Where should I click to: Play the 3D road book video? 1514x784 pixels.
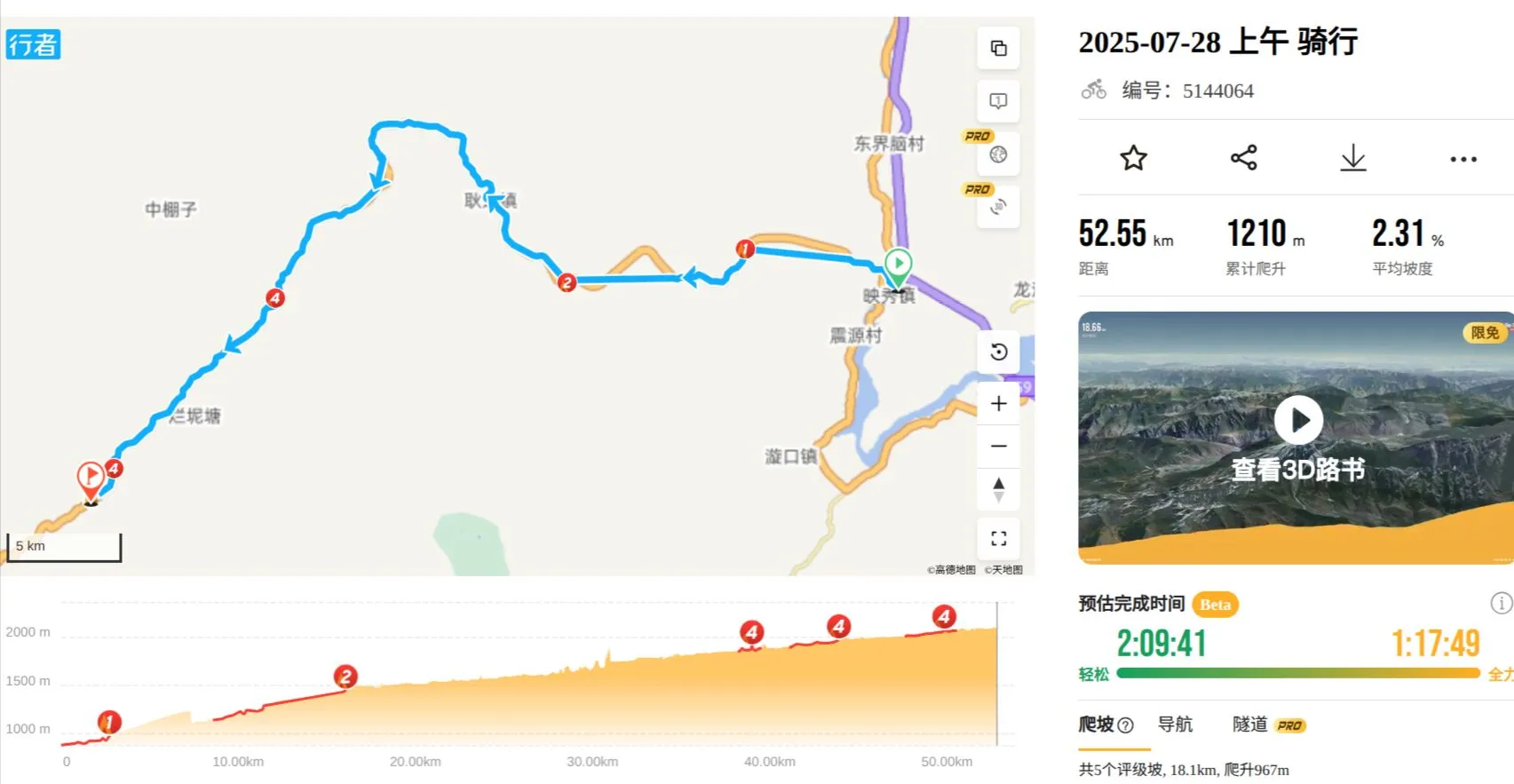pyautogui.click(x=1298, y=420)
